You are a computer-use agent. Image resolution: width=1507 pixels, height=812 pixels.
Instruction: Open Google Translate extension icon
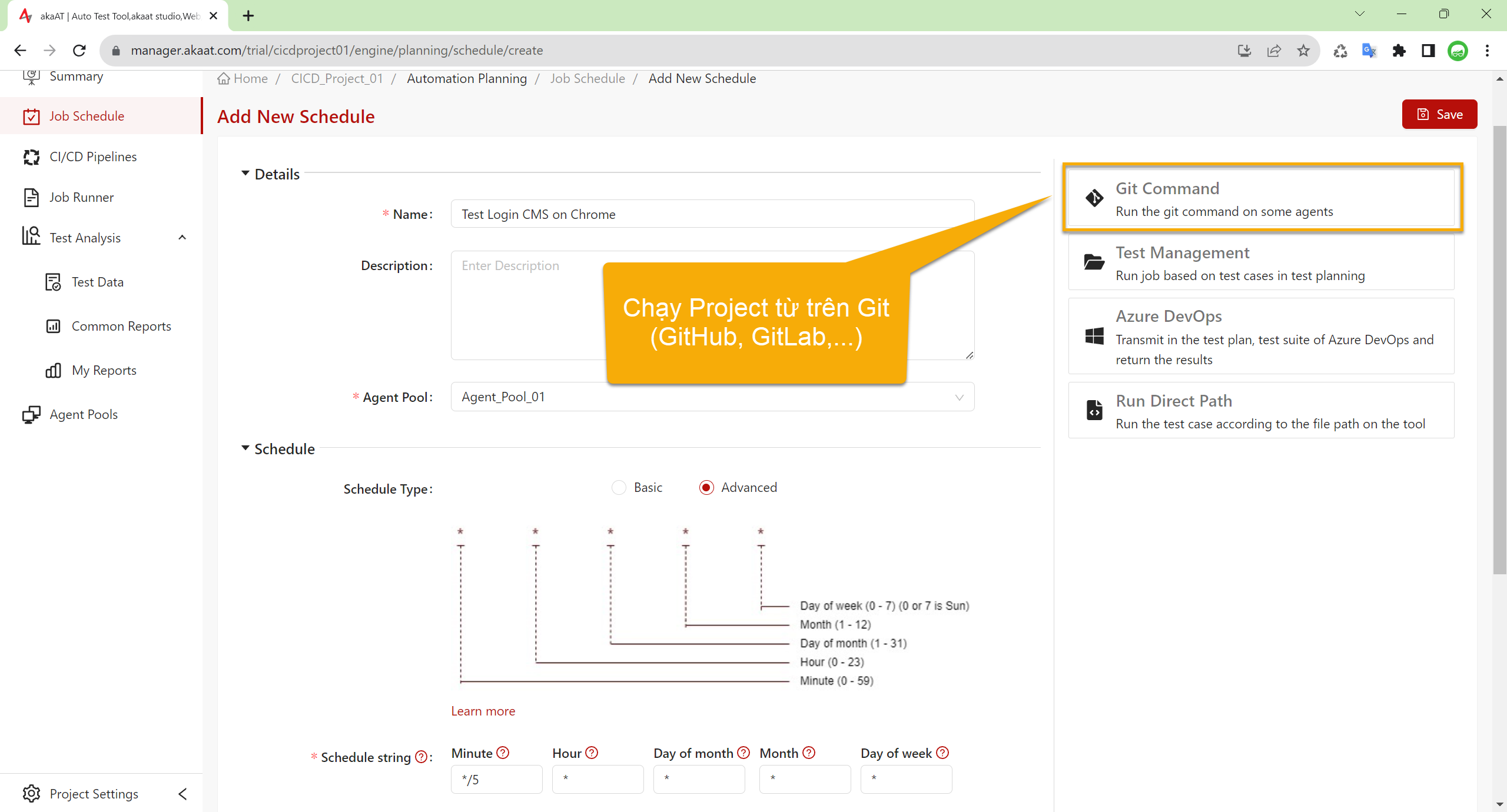click(1369, 51)
